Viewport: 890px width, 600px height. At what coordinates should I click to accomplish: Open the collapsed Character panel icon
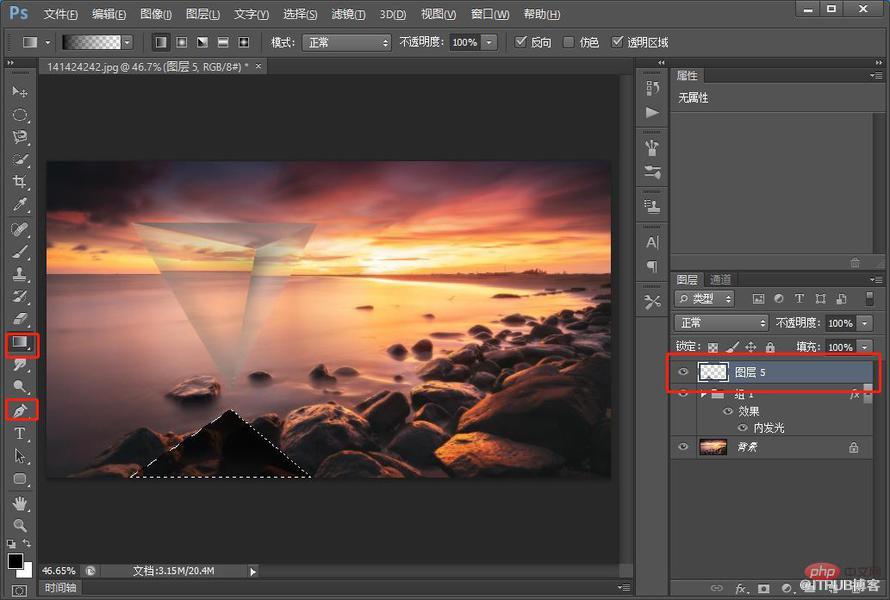(x=652, y=243)
